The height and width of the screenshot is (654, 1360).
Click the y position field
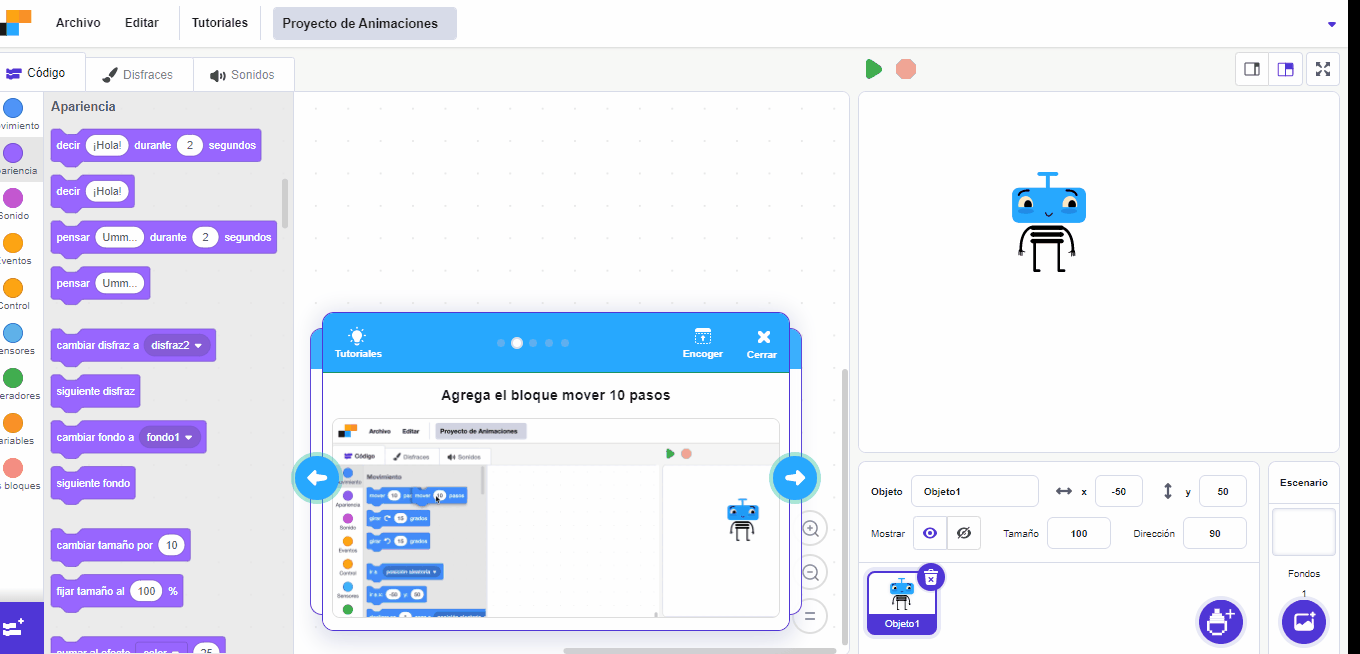(x=1223, y=491)
